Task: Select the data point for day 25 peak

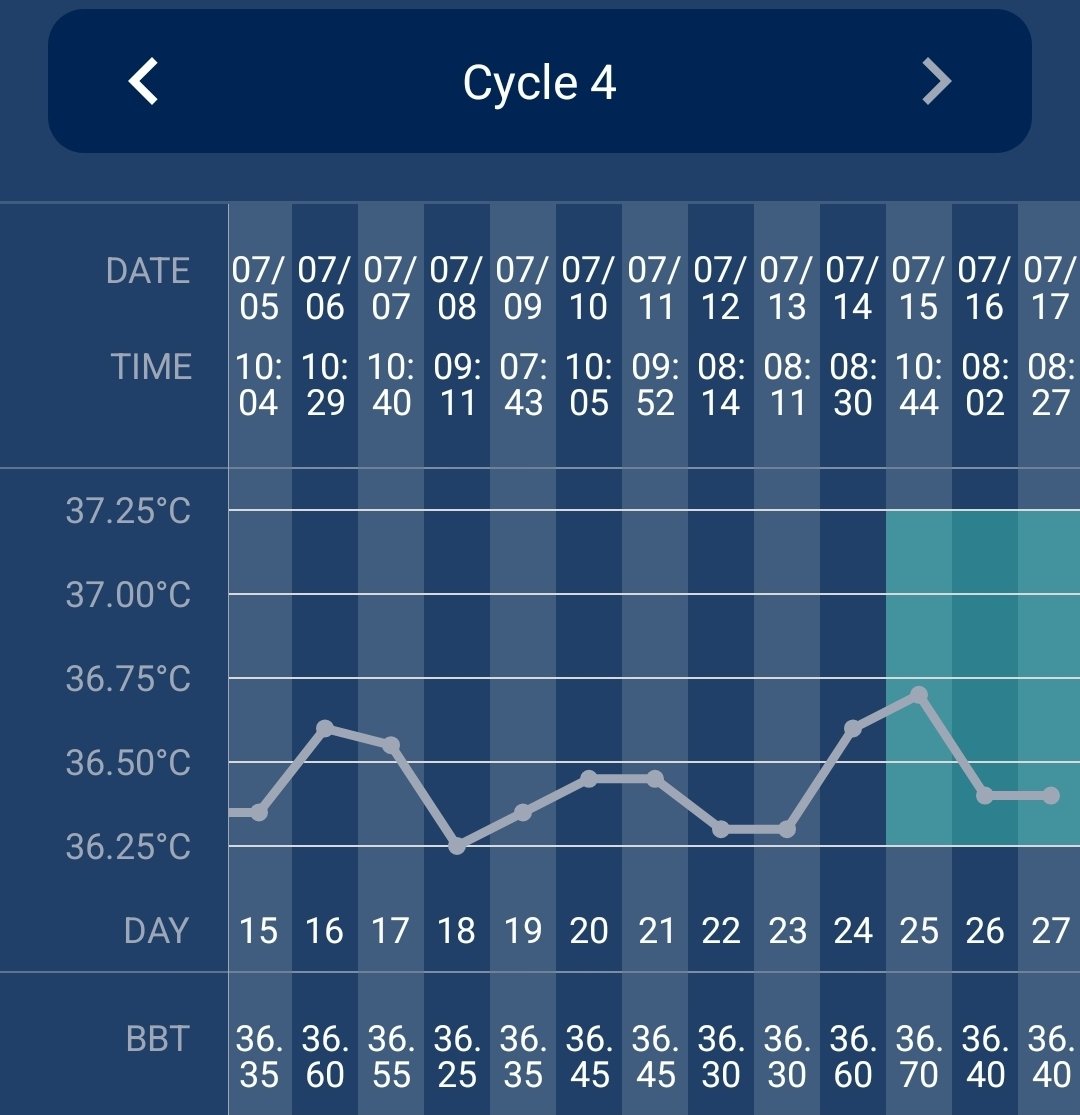Action: [919, 694]
